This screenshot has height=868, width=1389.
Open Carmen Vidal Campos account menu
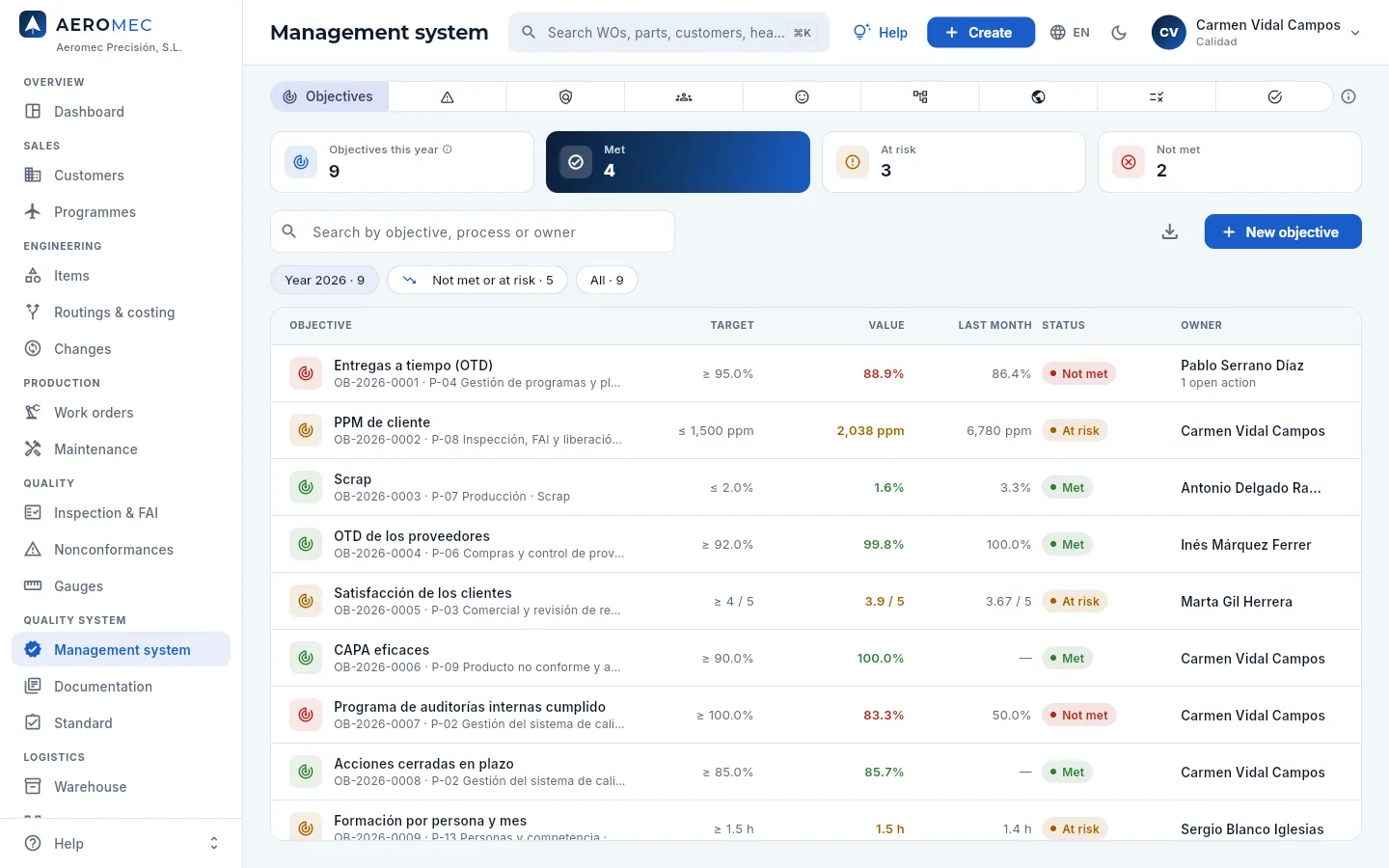(x=1257, y=33)
